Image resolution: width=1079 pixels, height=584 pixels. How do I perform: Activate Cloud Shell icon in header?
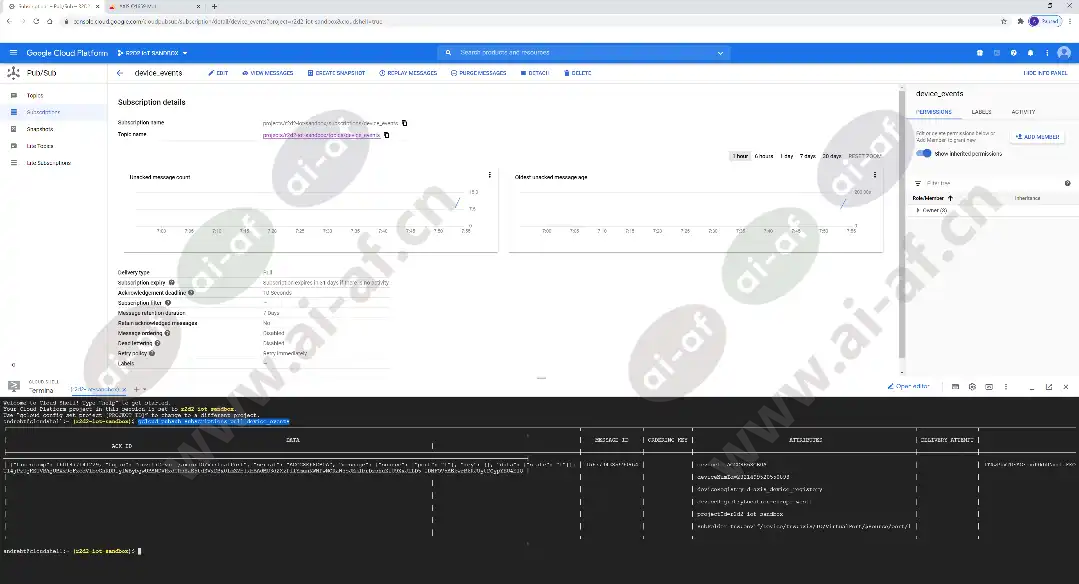click(x=996, y=53)
